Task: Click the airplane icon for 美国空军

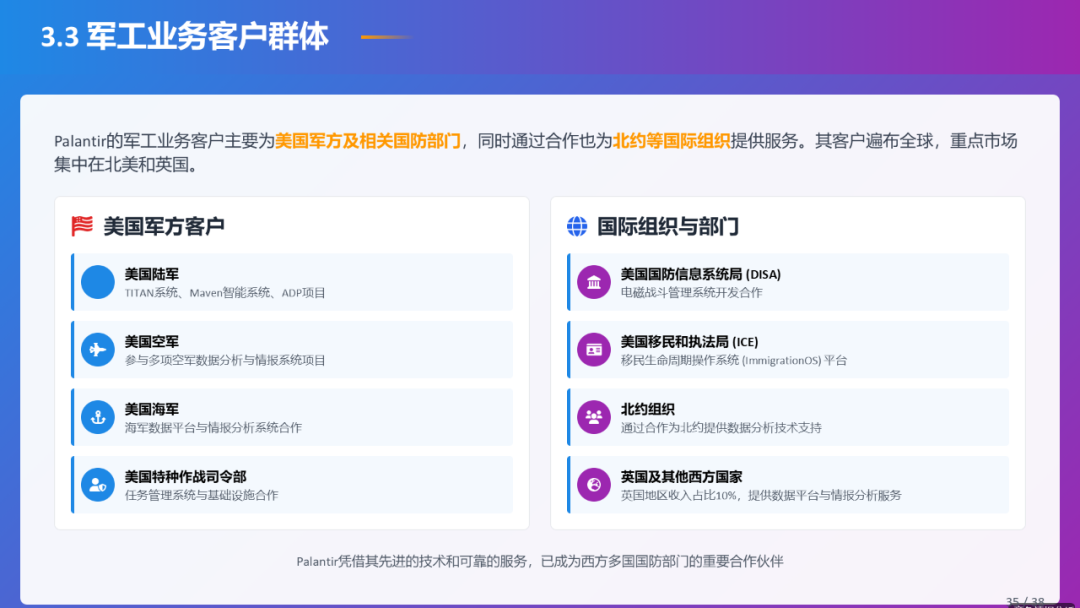Action: [x=98, y=349]
